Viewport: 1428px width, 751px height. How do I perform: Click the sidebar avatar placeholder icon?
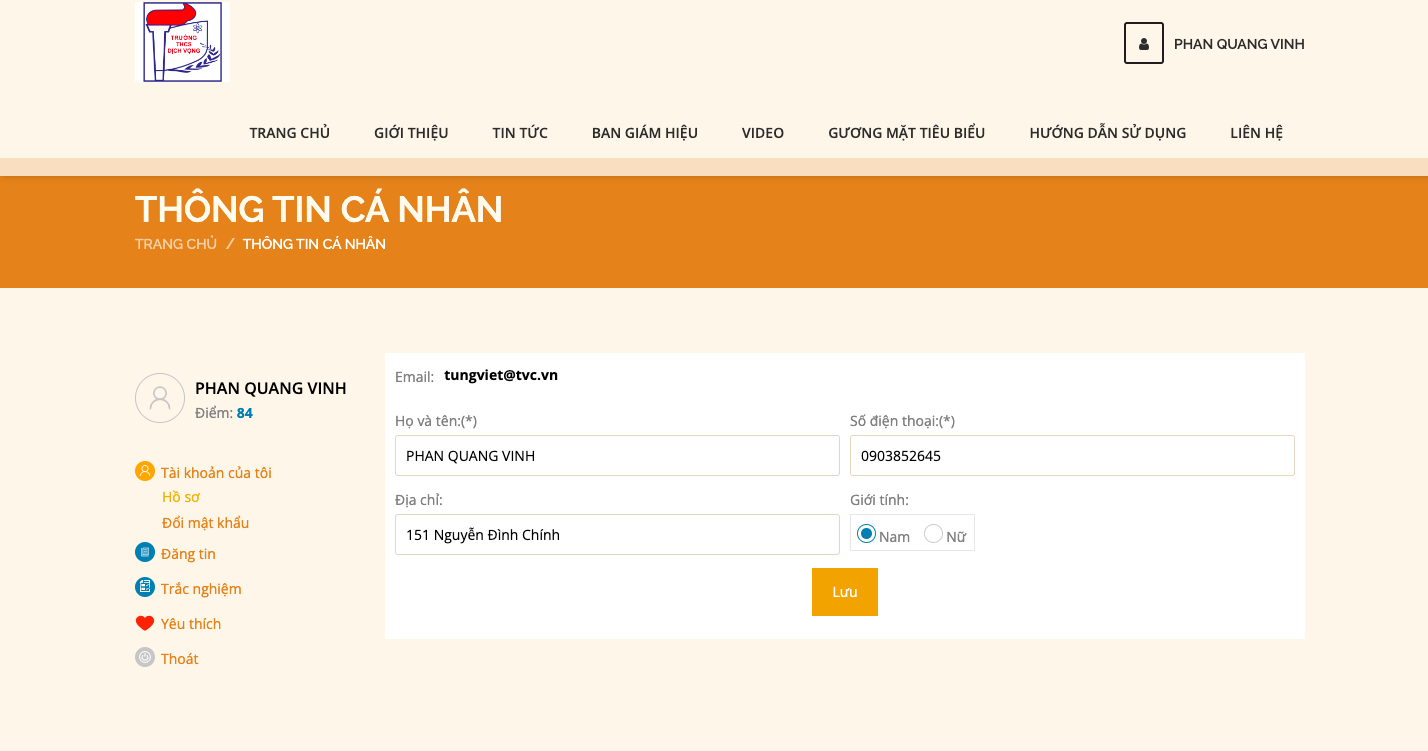pyautogui.click(x=160, y=398)
